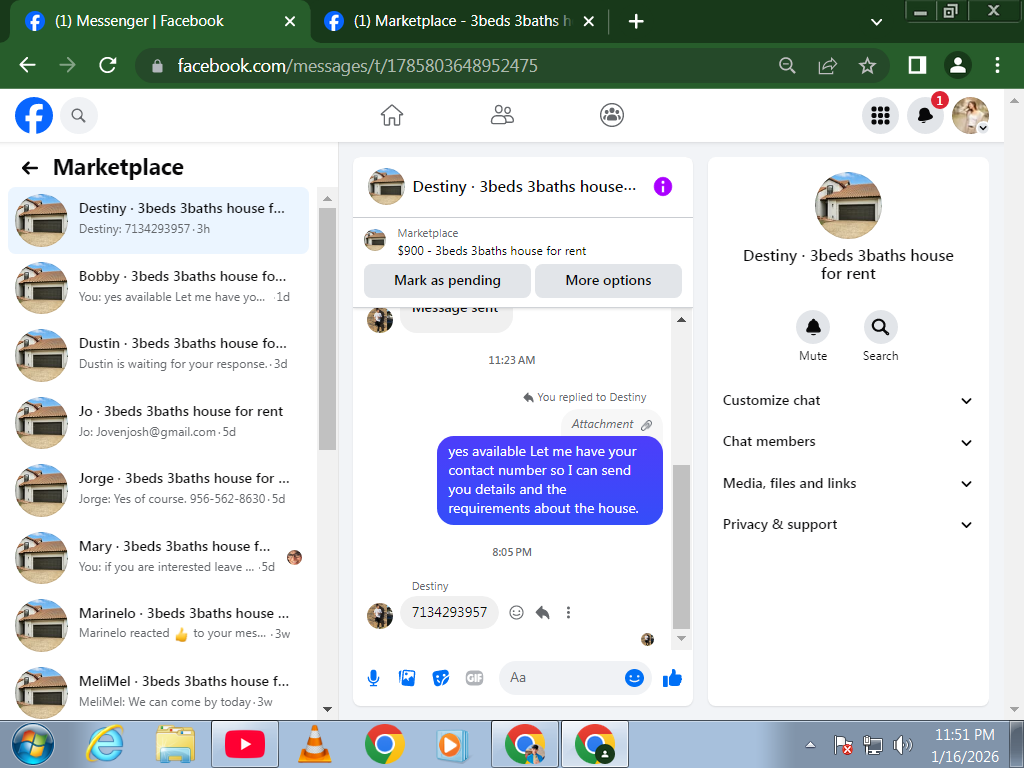Close the Messenger | Facebook tab
The image size is (1024, 768).
tap(290, 22)
